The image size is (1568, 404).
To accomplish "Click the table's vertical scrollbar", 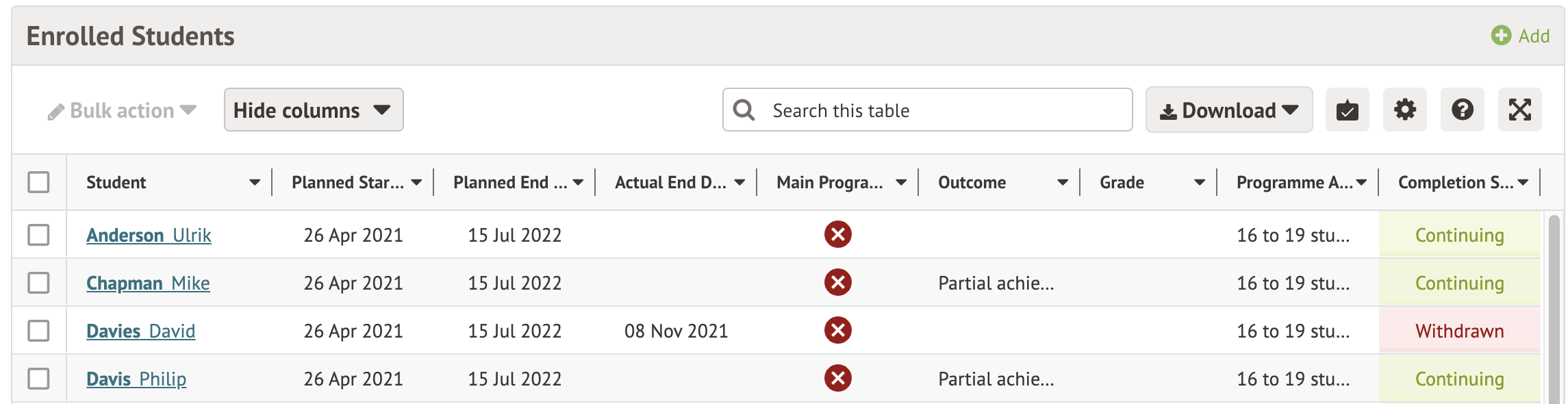I will [1554, 308].
